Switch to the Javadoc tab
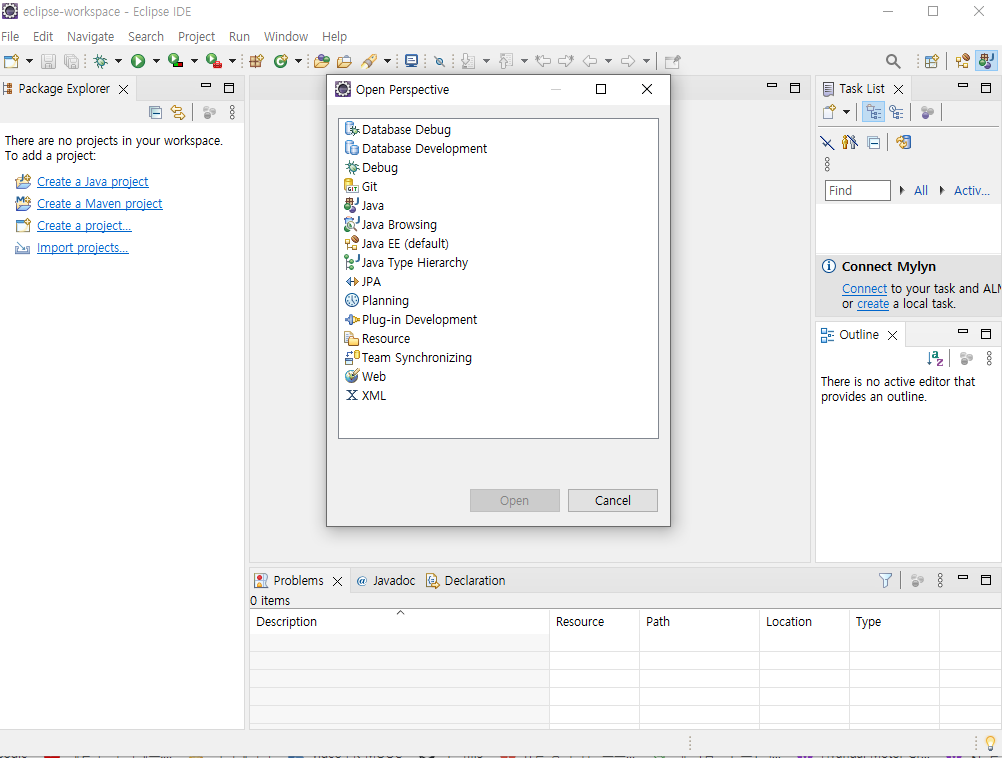This screenshot has width=1002, height=758. (x=386, y=580)
